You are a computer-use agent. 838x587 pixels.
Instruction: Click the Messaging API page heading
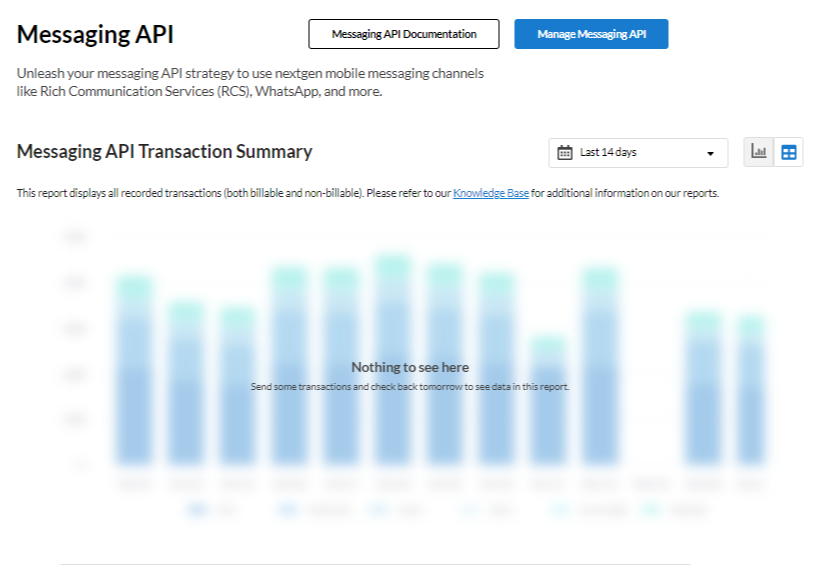click(x=93, y=33)
